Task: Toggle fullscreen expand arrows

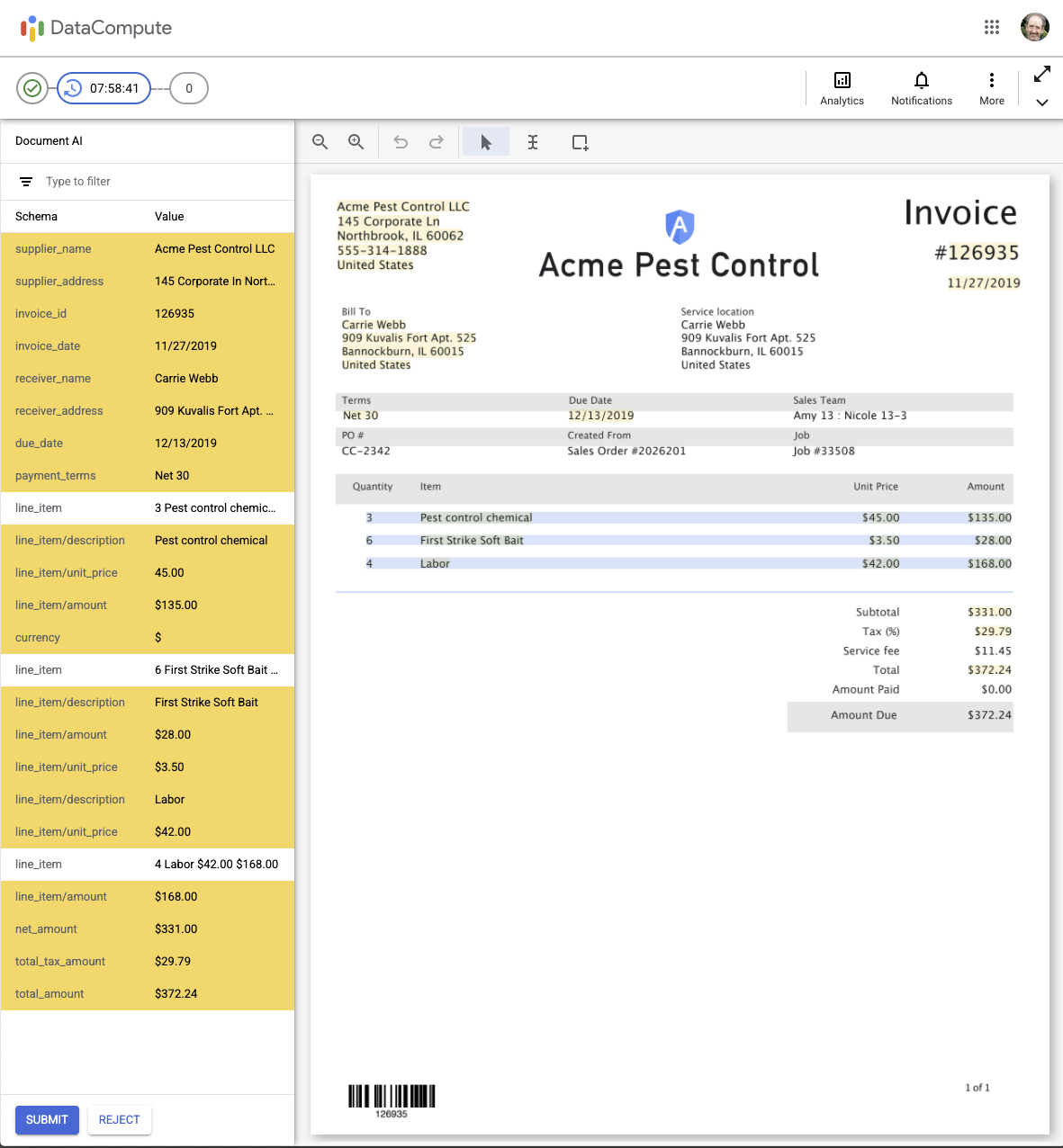Action: click(x=1042, y=74)
